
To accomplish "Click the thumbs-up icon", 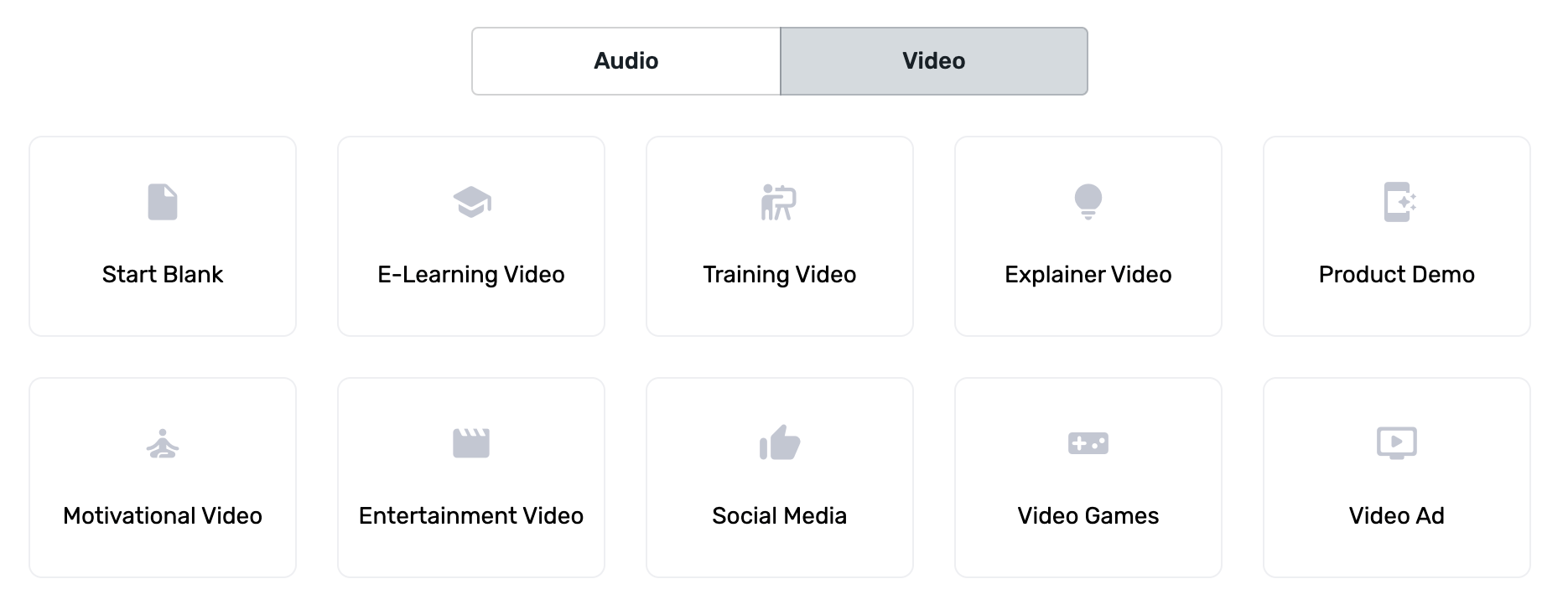I will (780, 442).
